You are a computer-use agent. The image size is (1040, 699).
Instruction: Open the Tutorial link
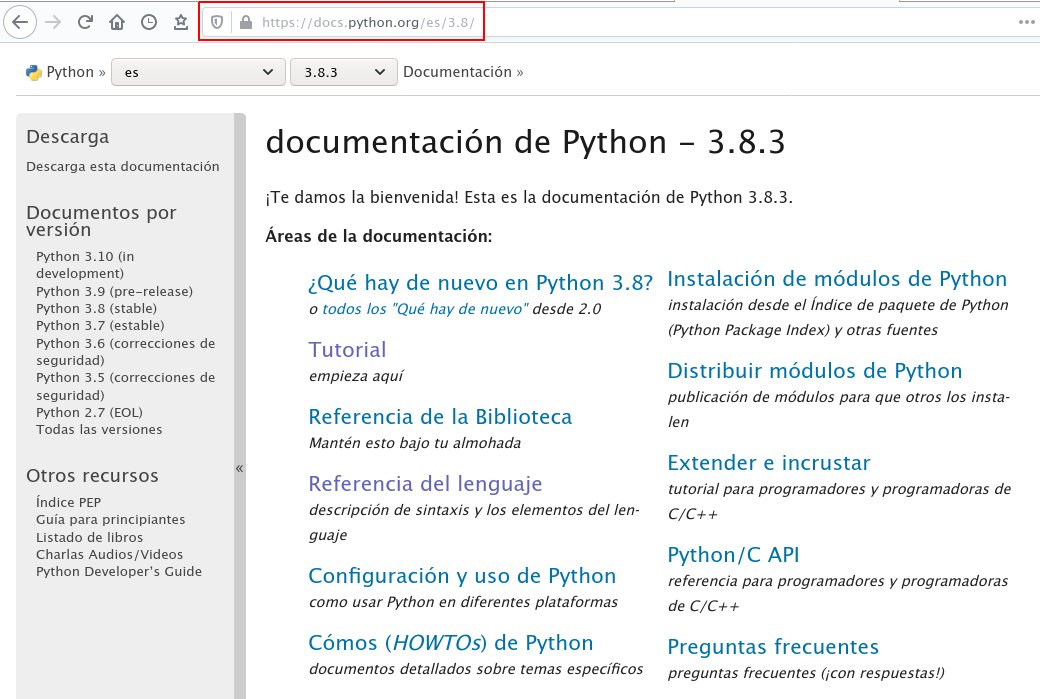[x=347, y=350]
